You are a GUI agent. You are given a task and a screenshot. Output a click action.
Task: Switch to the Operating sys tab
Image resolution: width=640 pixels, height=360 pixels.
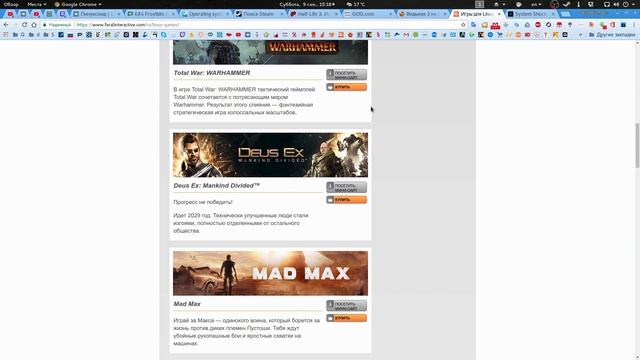(x=204, y=14)
